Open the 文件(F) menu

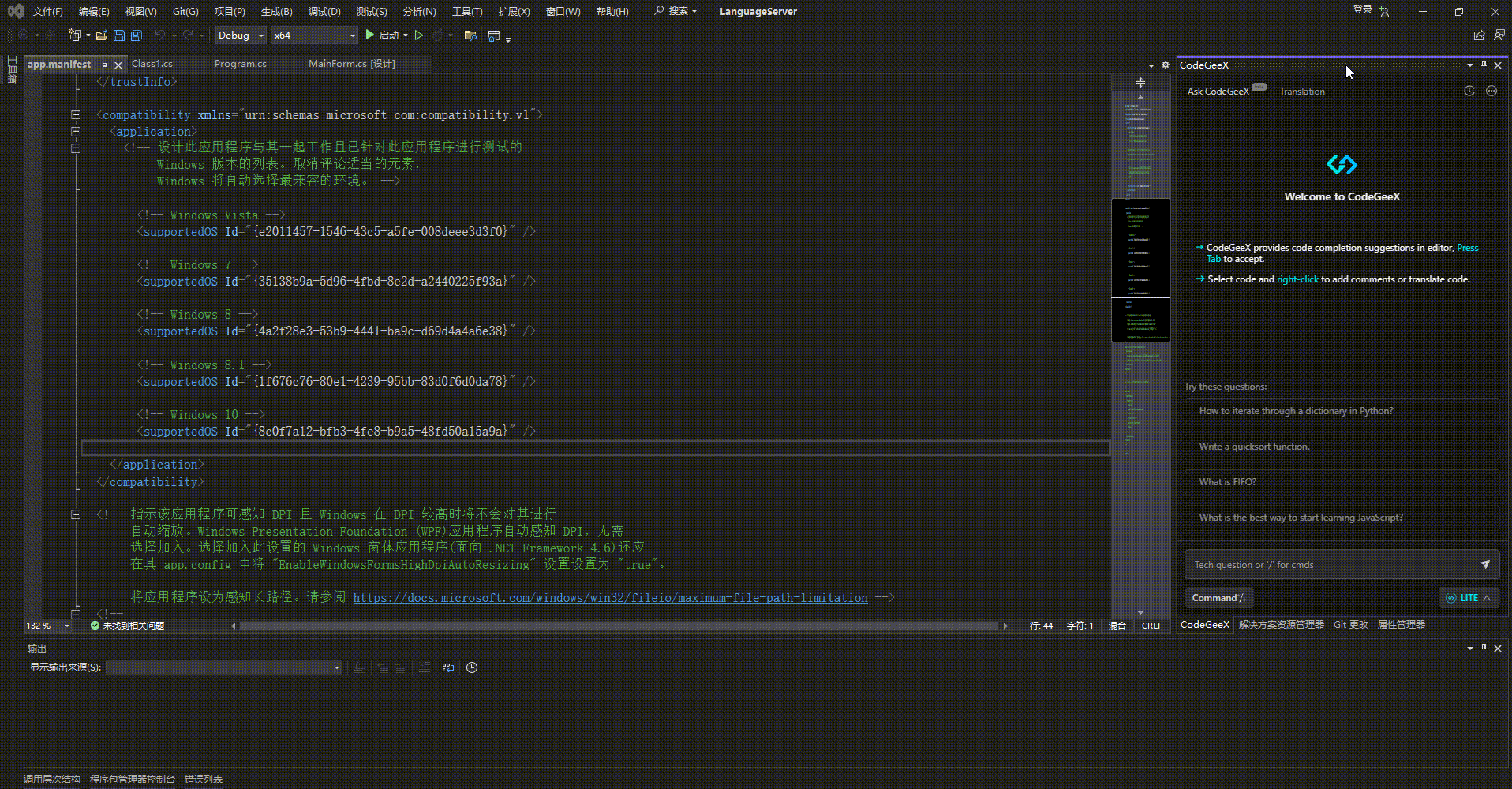tap(48, 11)
